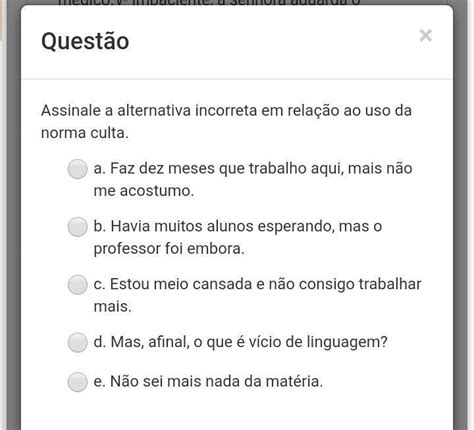Click the dark backdrop left of the dialog
Viewport: 474px width, 430px height.
[13, 217]
